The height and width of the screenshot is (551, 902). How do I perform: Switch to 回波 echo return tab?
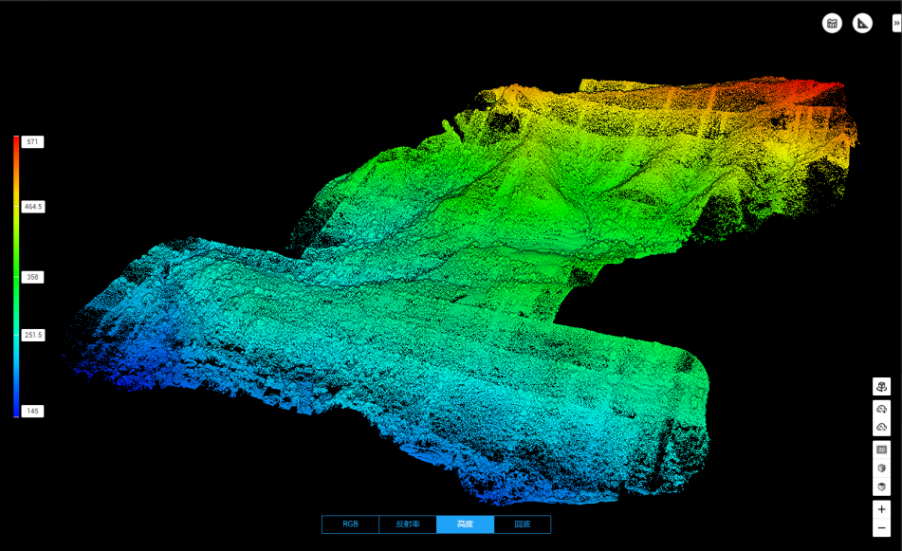point(522,524)
